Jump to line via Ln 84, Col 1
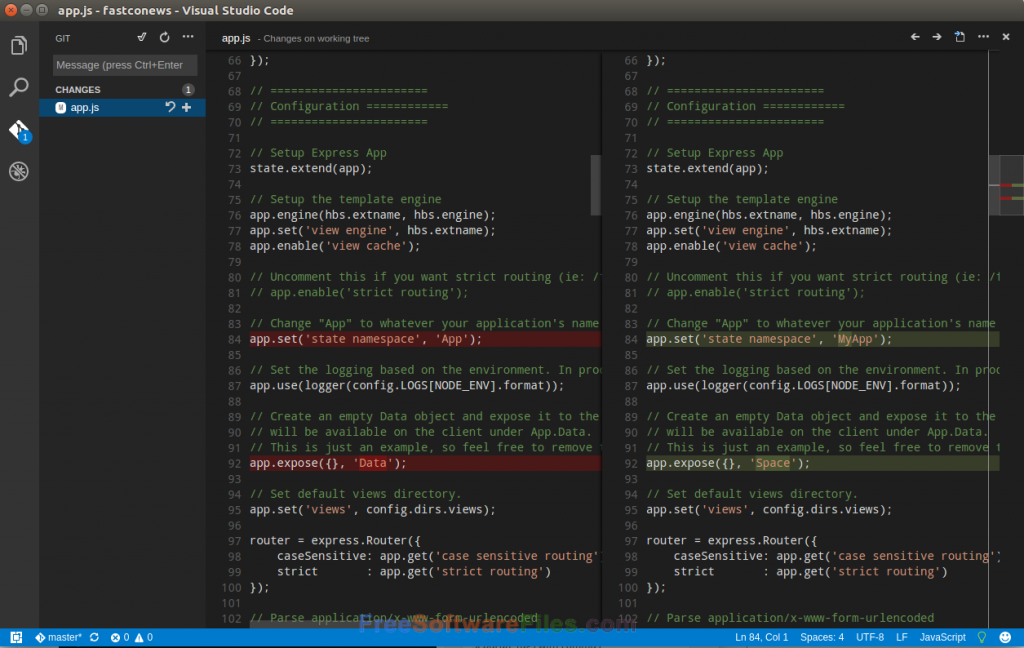The height and width of the screenshot is (648, 1024). click(761, 636)
